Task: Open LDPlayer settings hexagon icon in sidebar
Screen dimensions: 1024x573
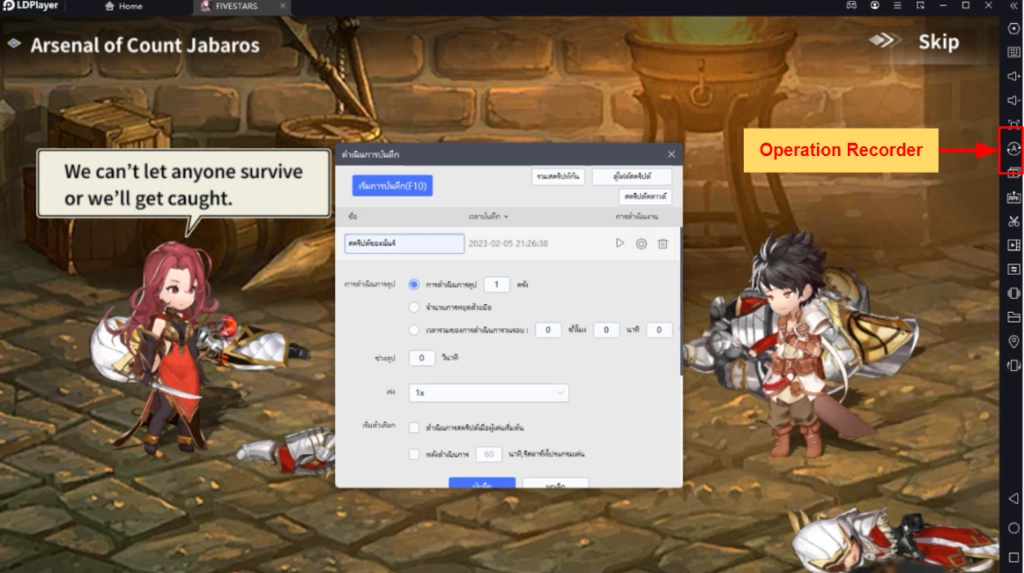Action: (1014, 29)
